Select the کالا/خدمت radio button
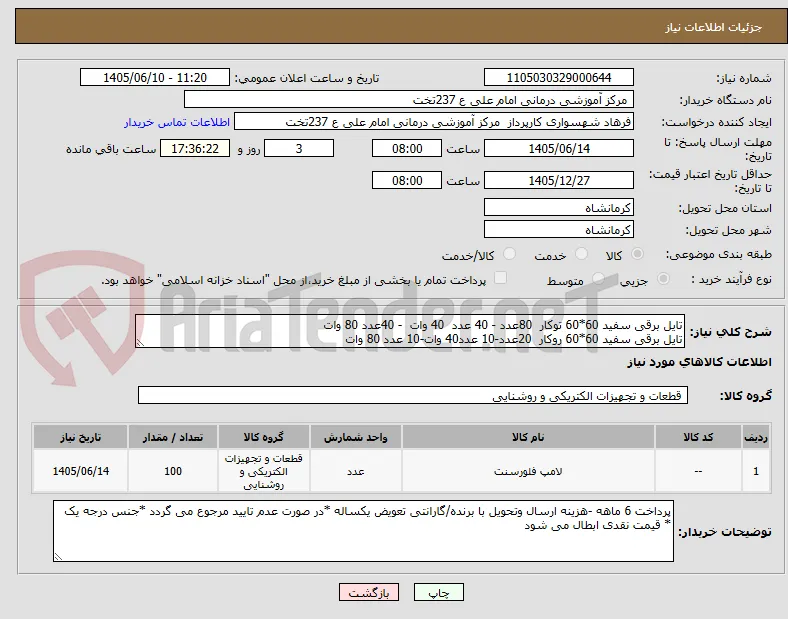788x619 pixels. point(510,254)
